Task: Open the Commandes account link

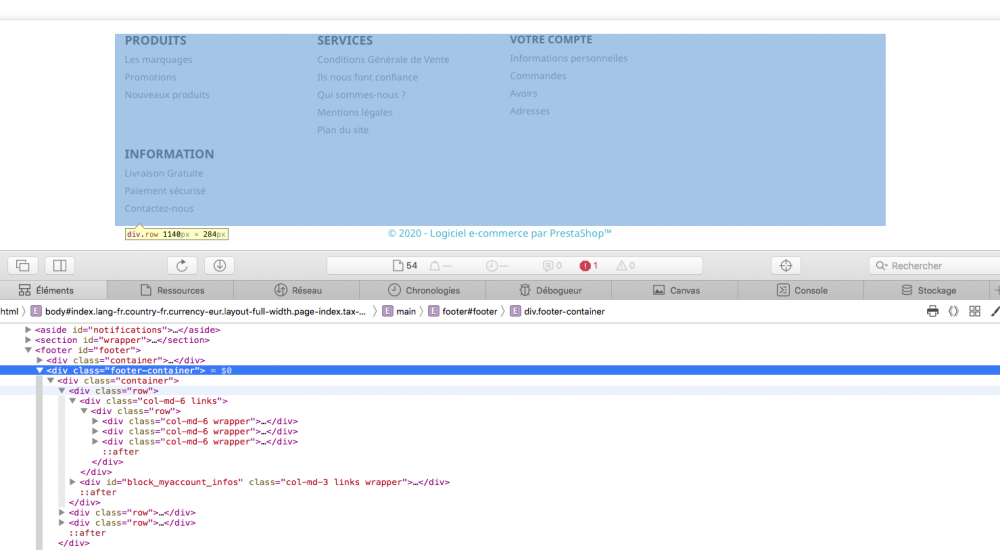Action: tap(538, 76)
